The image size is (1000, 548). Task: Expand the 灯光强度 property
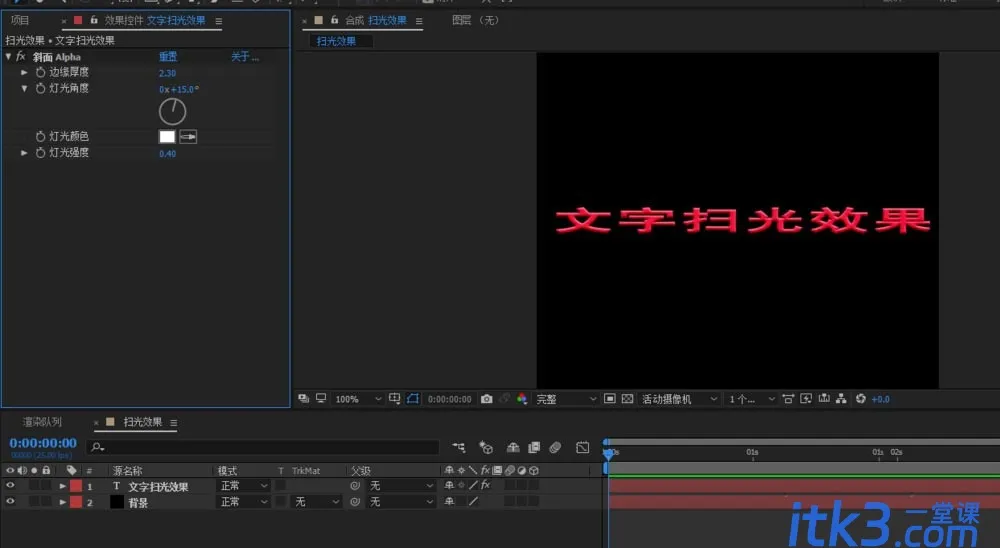24,153
